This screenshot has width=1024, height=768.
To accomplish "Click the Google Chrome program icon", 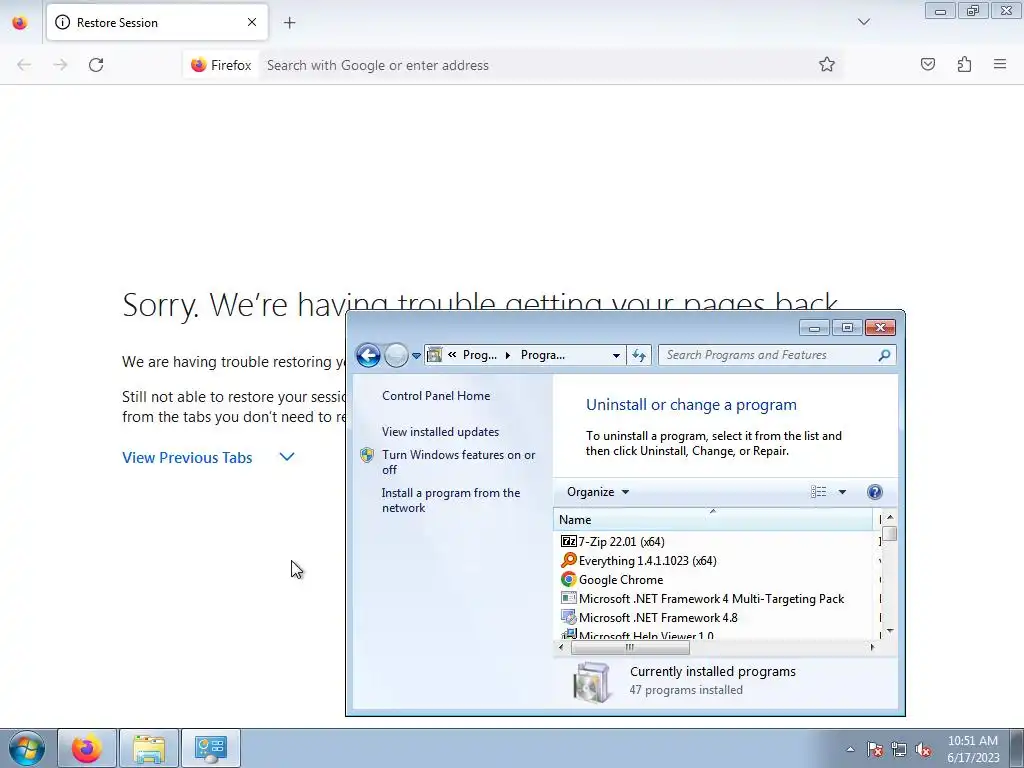I will 569,579.
